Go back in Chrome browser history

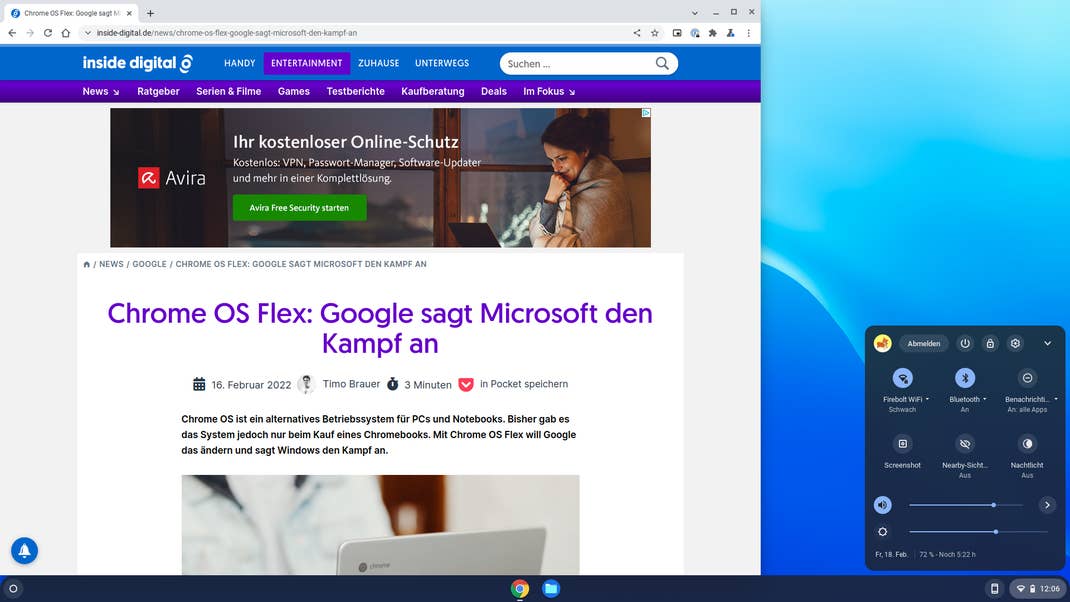pyautogui.click(x=12, y=33)
